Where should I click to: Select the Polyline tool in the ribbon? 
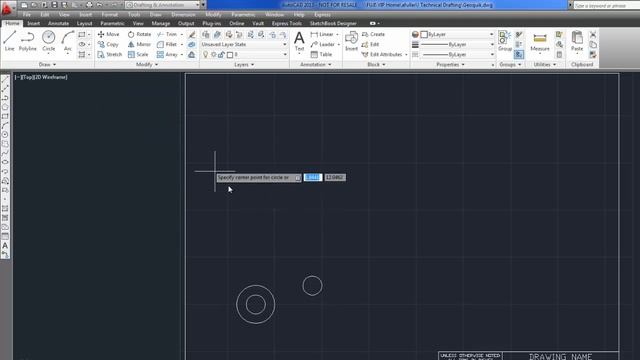click(27, 40)
